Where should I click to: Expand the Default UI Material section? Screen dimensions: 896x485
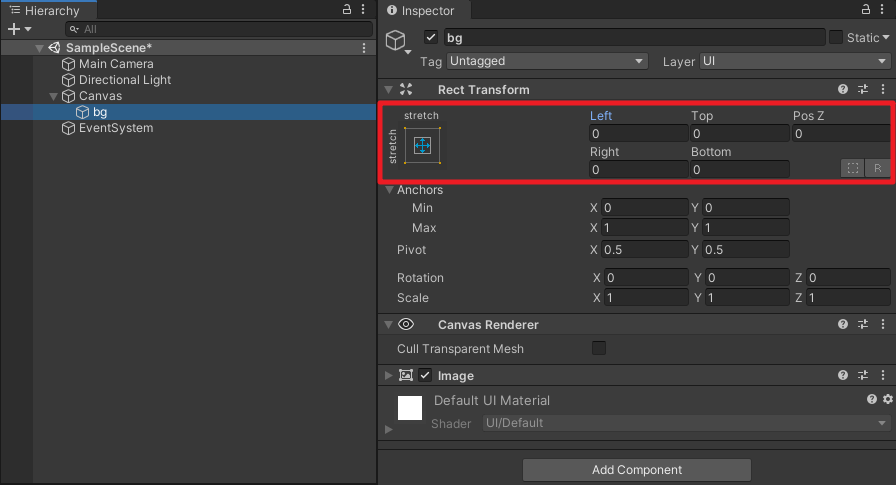(x=389, y=429)
